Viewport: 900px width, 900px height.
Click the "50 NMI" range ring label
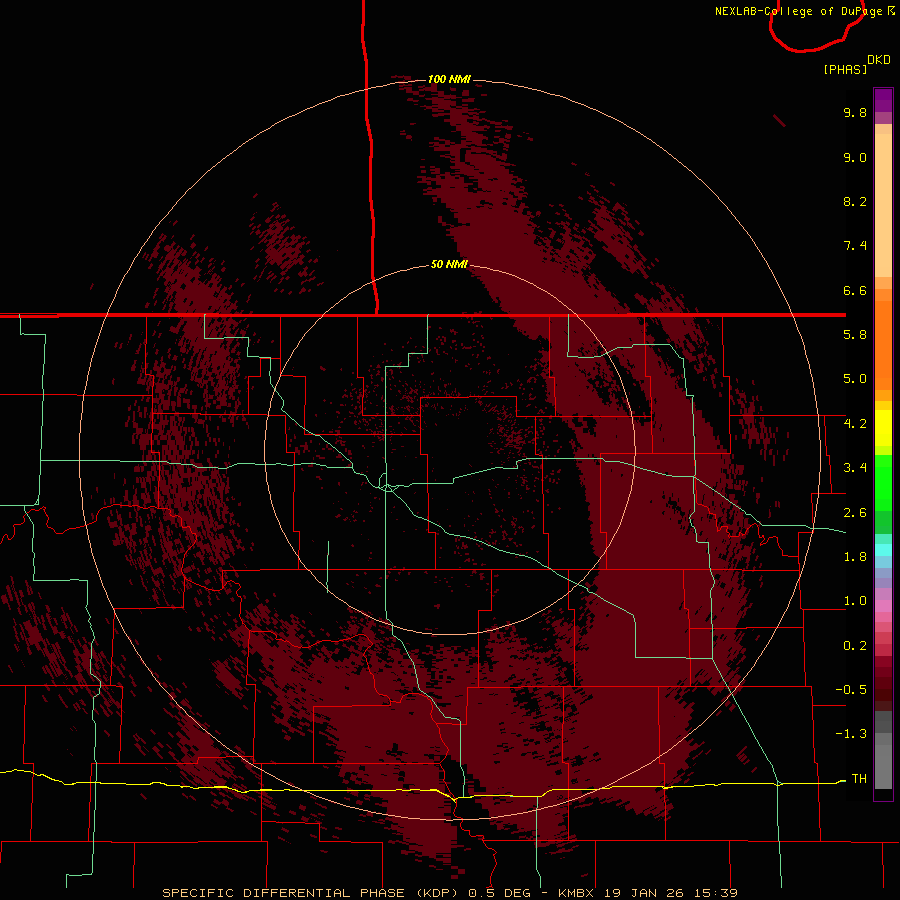(449, 264)
